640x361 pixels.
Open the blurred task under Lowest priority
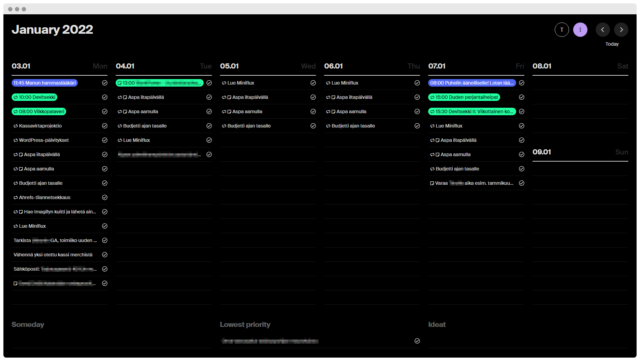pyautogui.click(x=270, y=341)
